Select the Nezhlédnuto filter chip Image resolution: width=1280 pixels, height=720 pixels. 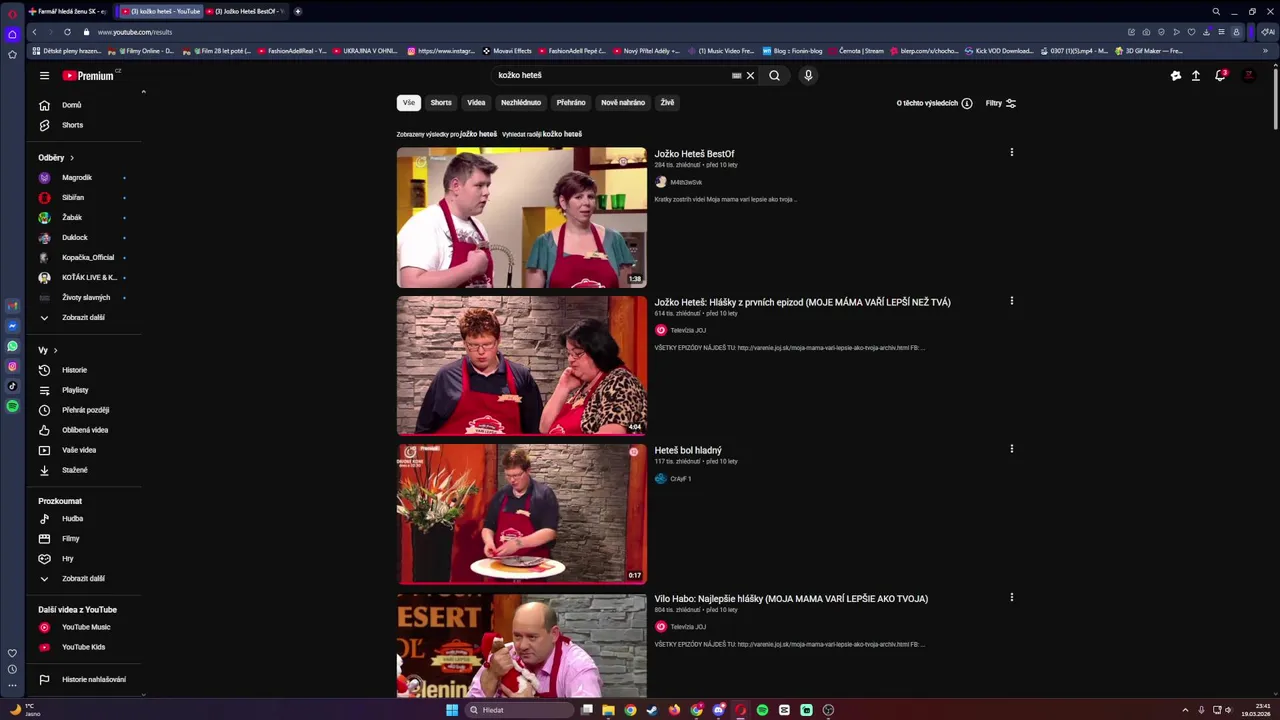521,103
